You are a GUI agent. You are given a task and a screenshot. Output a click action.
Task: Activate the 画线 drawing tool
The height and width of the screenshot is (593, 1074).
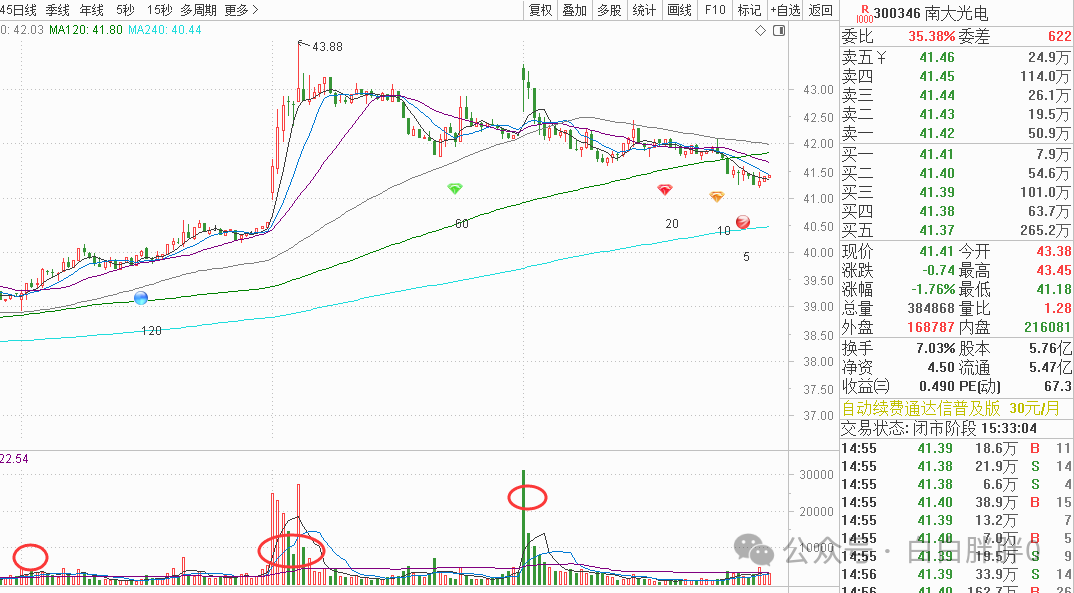[x=679, y=10]
